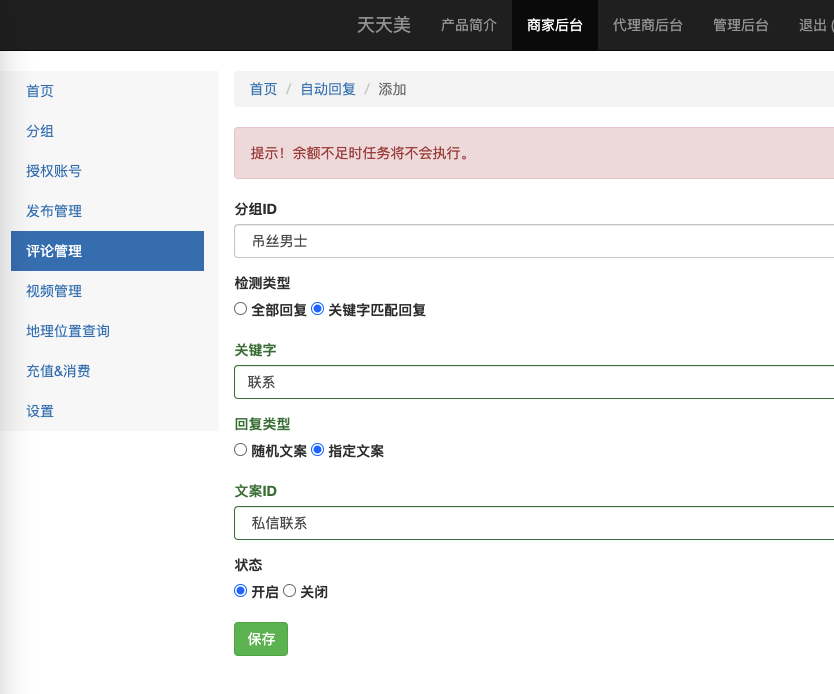This screenshot has width=834, height=694.
Task: Select the 关键字匹配回复 radio option
Action: [318, 309]
